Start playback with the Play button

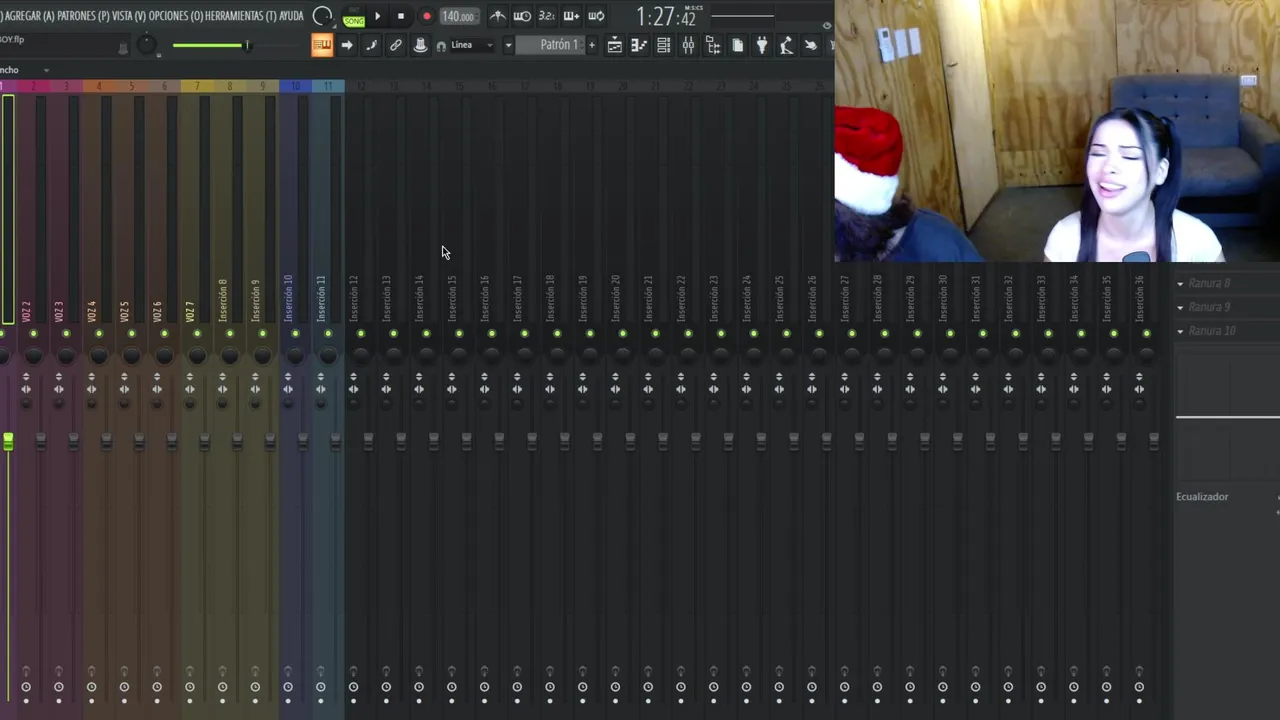point(377,16)
